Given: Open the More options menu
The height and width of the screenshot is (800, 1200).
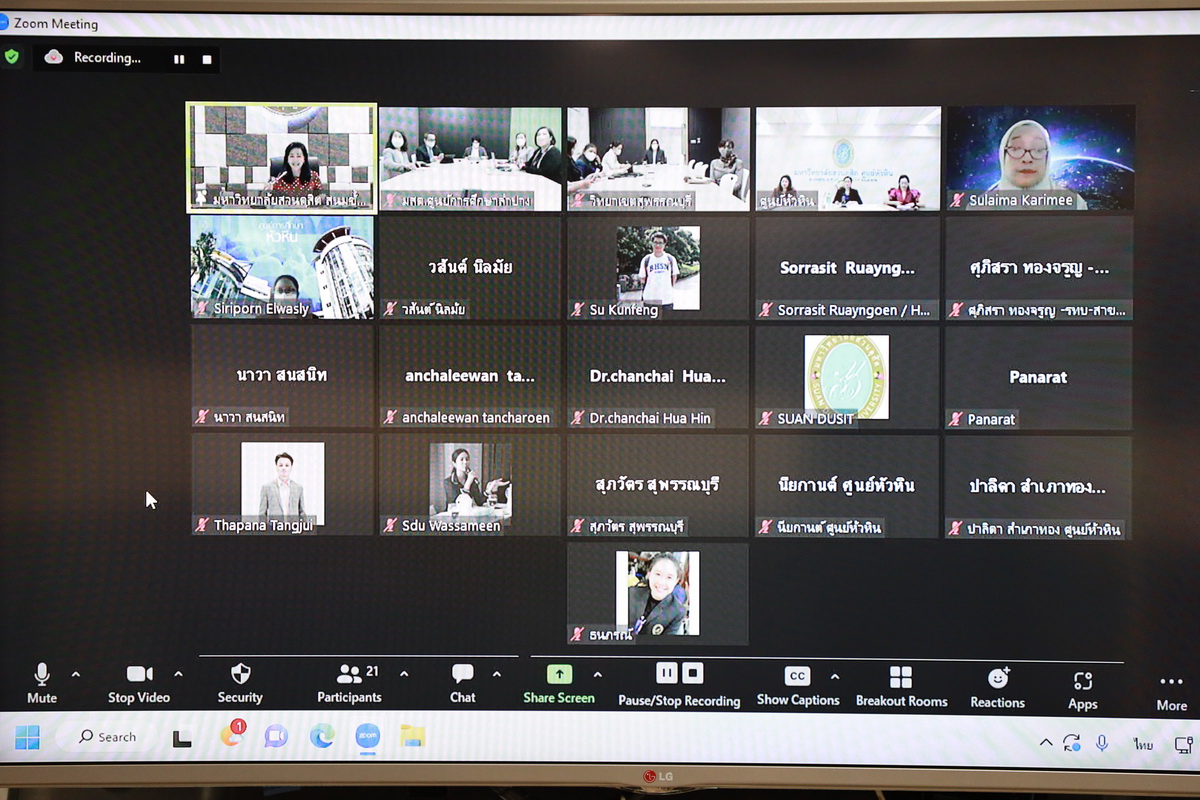Looking at the screenshot, I should point(1171,692).
